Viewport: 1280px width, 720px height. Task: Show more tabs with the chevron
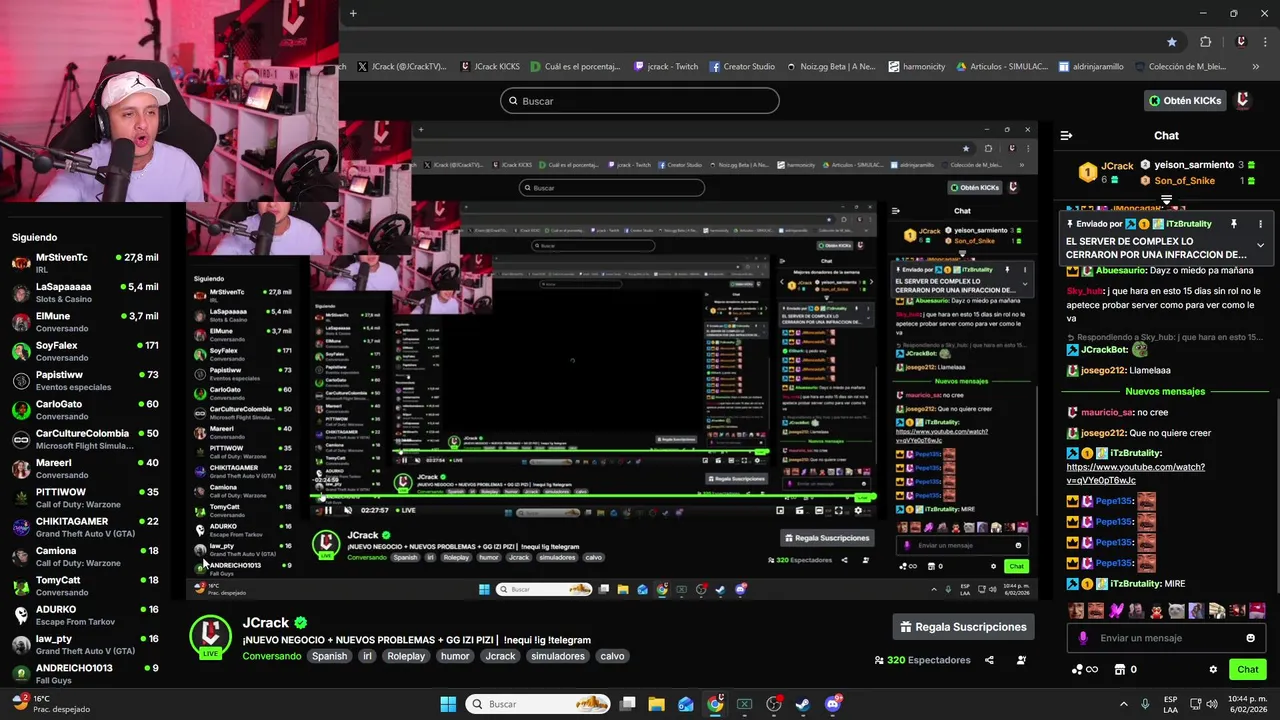1256,67
